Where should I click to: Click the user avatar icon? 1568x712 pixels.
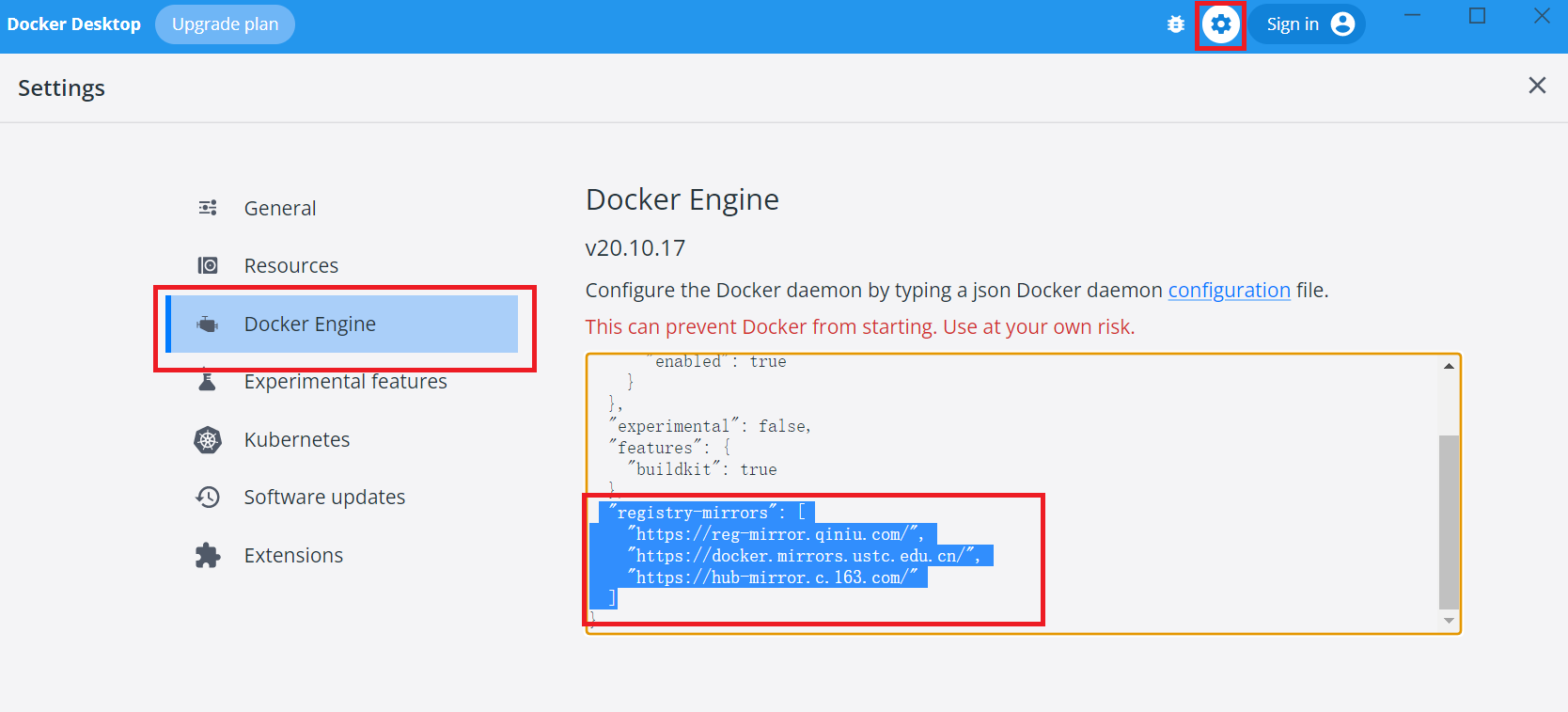(x=1342, y=24)
